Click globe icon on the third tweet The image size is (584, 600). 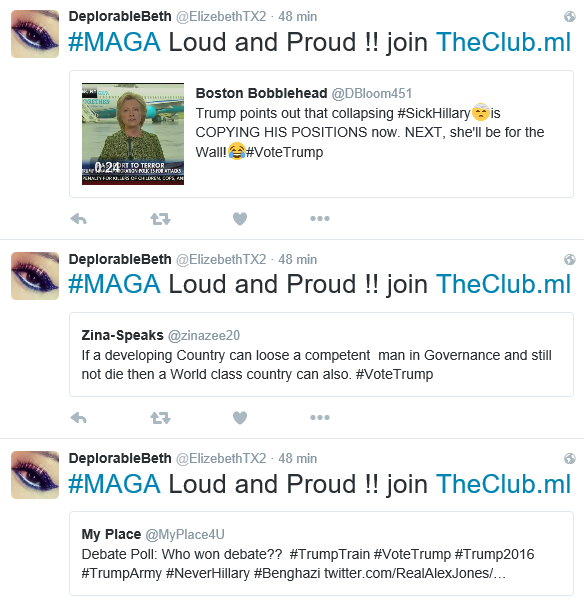tap(570, 458)
